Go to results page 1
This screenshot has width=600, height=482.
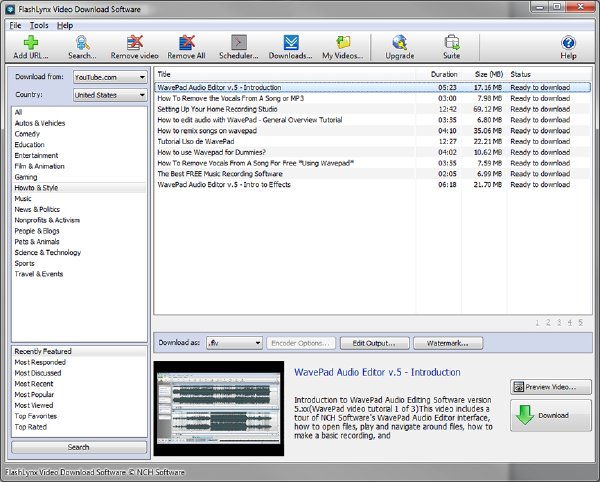(537, 323)
